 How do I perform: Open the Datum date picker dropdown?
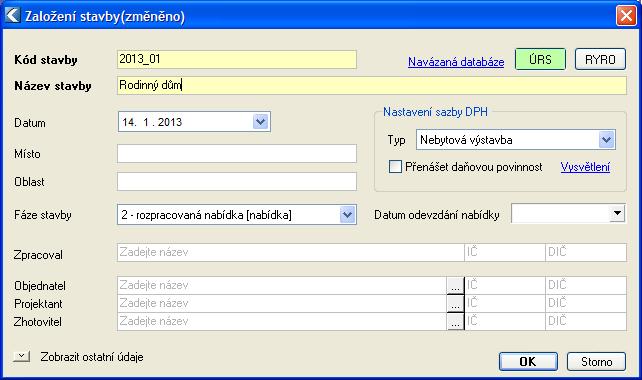pos(260,122)
